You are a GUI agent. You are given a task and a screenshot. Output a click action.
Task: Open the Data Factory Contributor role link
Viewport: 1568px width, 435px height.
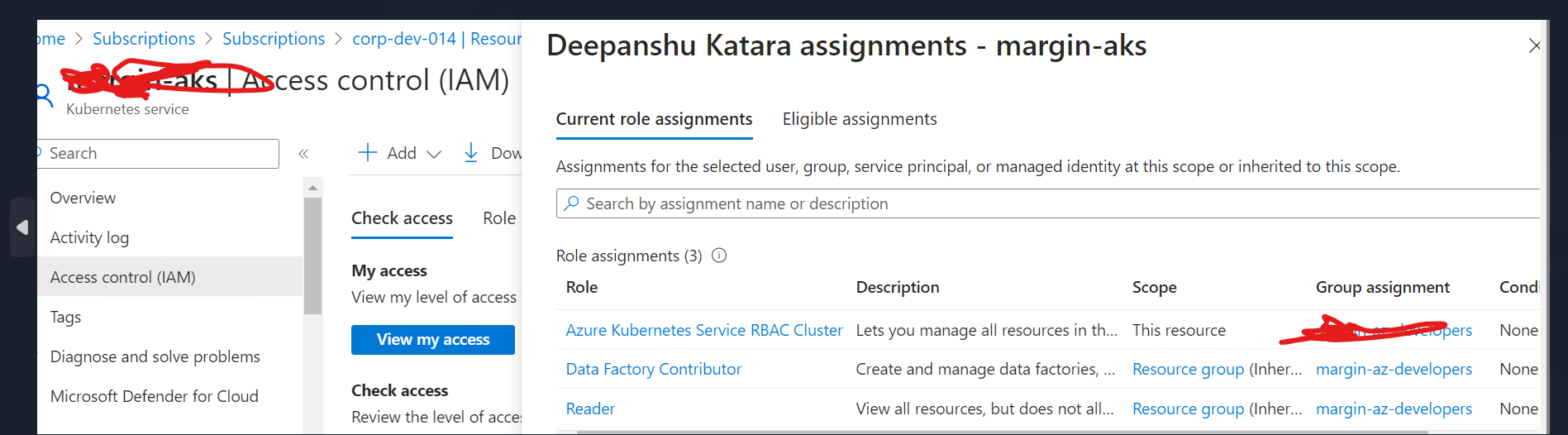tap(654, 369)
